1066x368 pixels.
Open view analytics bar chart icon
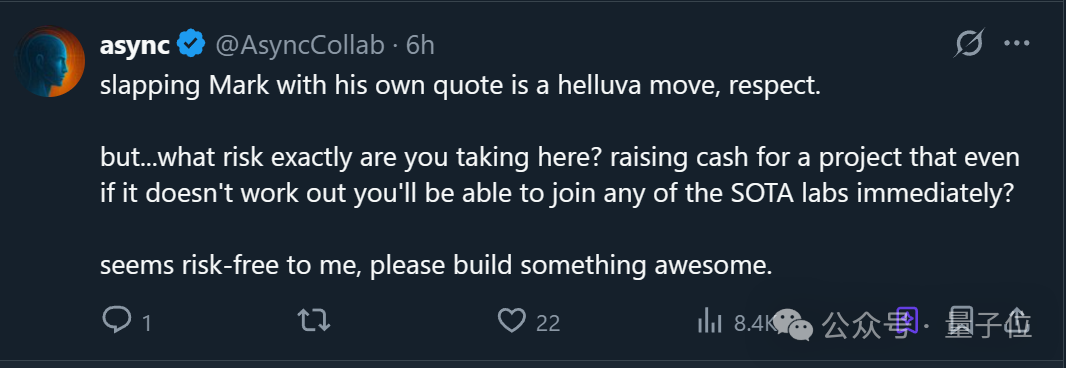click(709, 320)
